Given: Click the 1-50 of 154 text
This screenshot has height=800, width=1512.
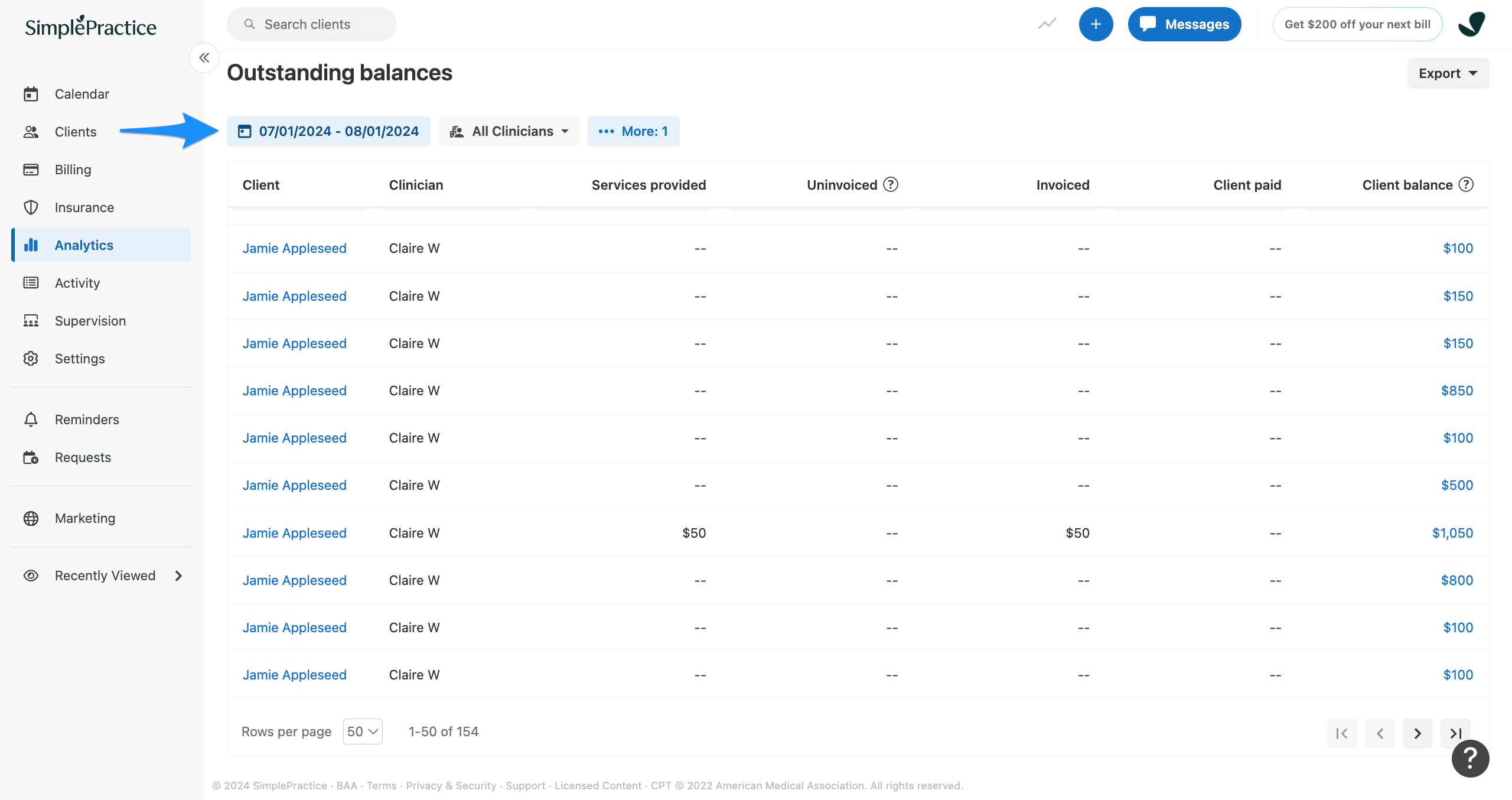Looking at the screenshot, I should point(444,731).
